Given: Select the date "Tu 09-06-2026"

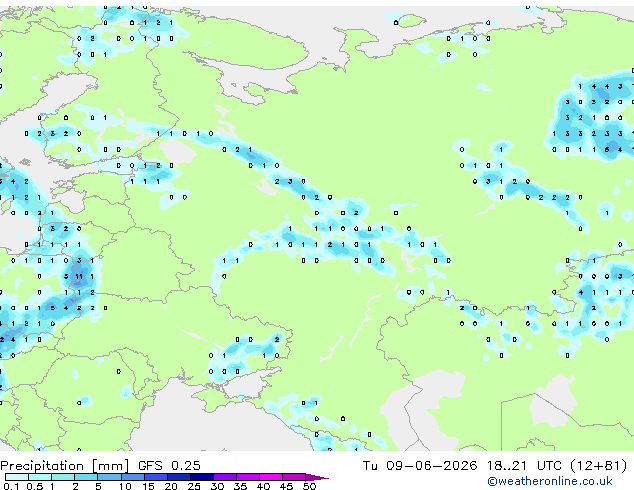Looking at the screenshot, I should pos(420,465).
